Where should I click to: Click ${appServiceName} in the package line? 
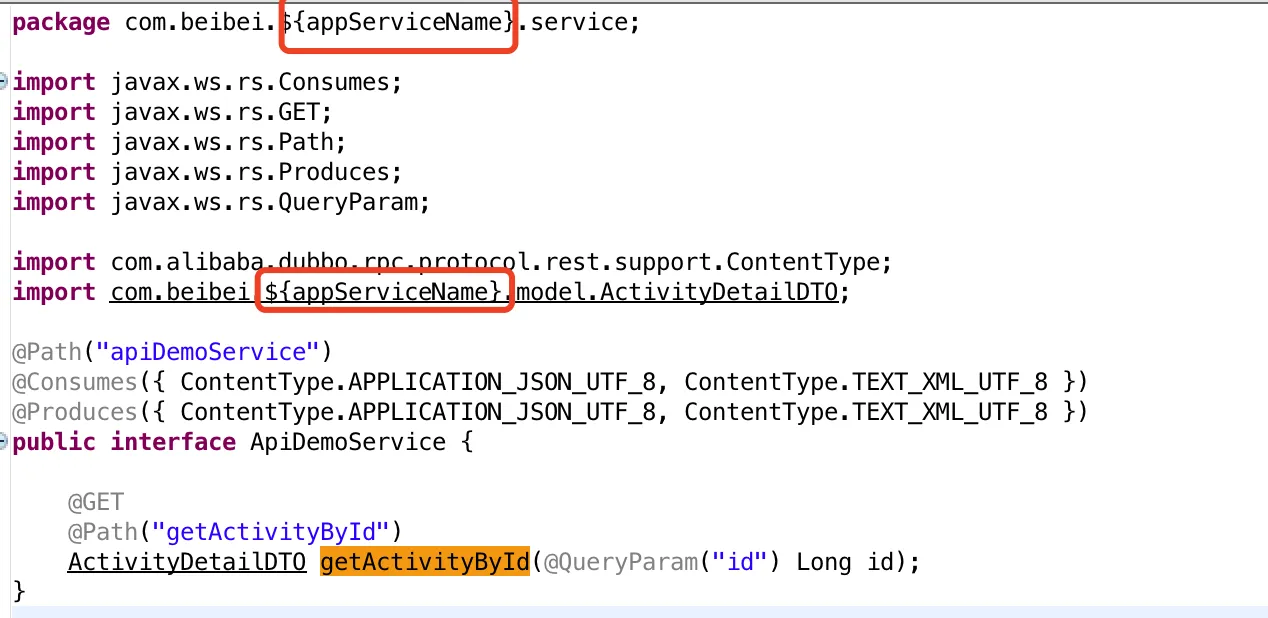[401, 22]
